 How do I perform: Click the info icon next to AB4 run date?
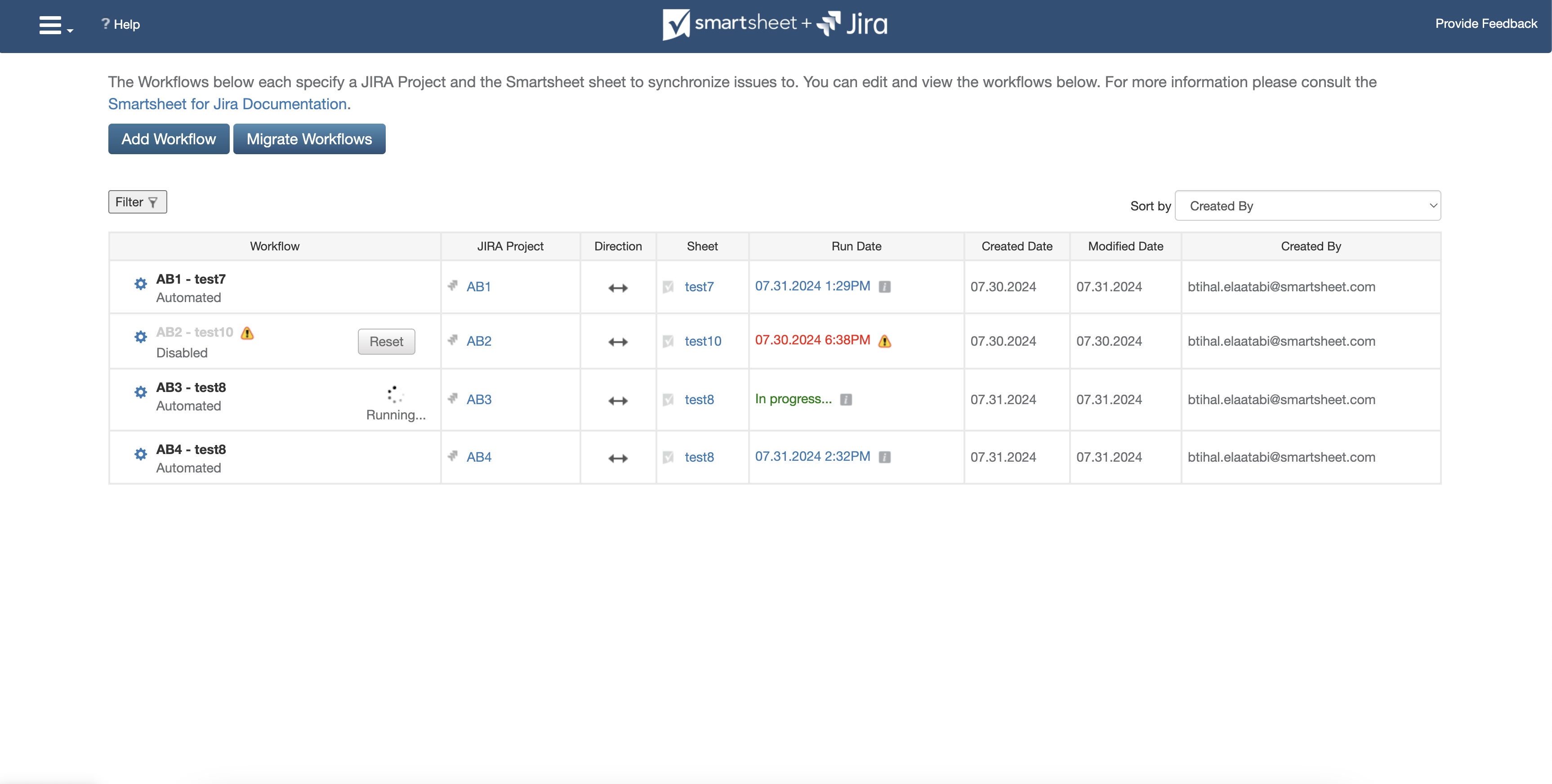(x=884, y=456)
